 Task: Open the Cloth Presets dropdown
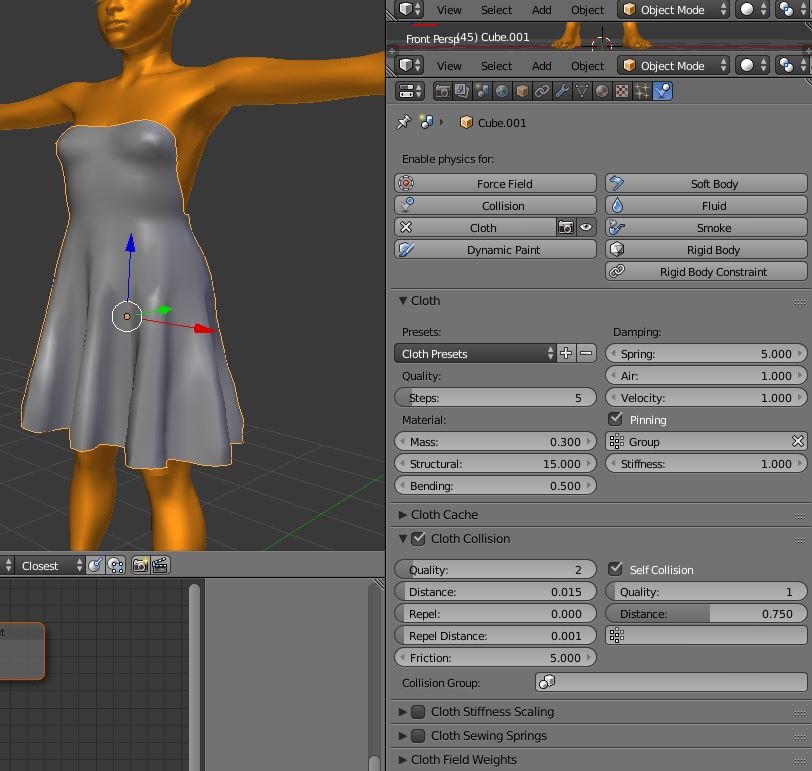point(476,353)
